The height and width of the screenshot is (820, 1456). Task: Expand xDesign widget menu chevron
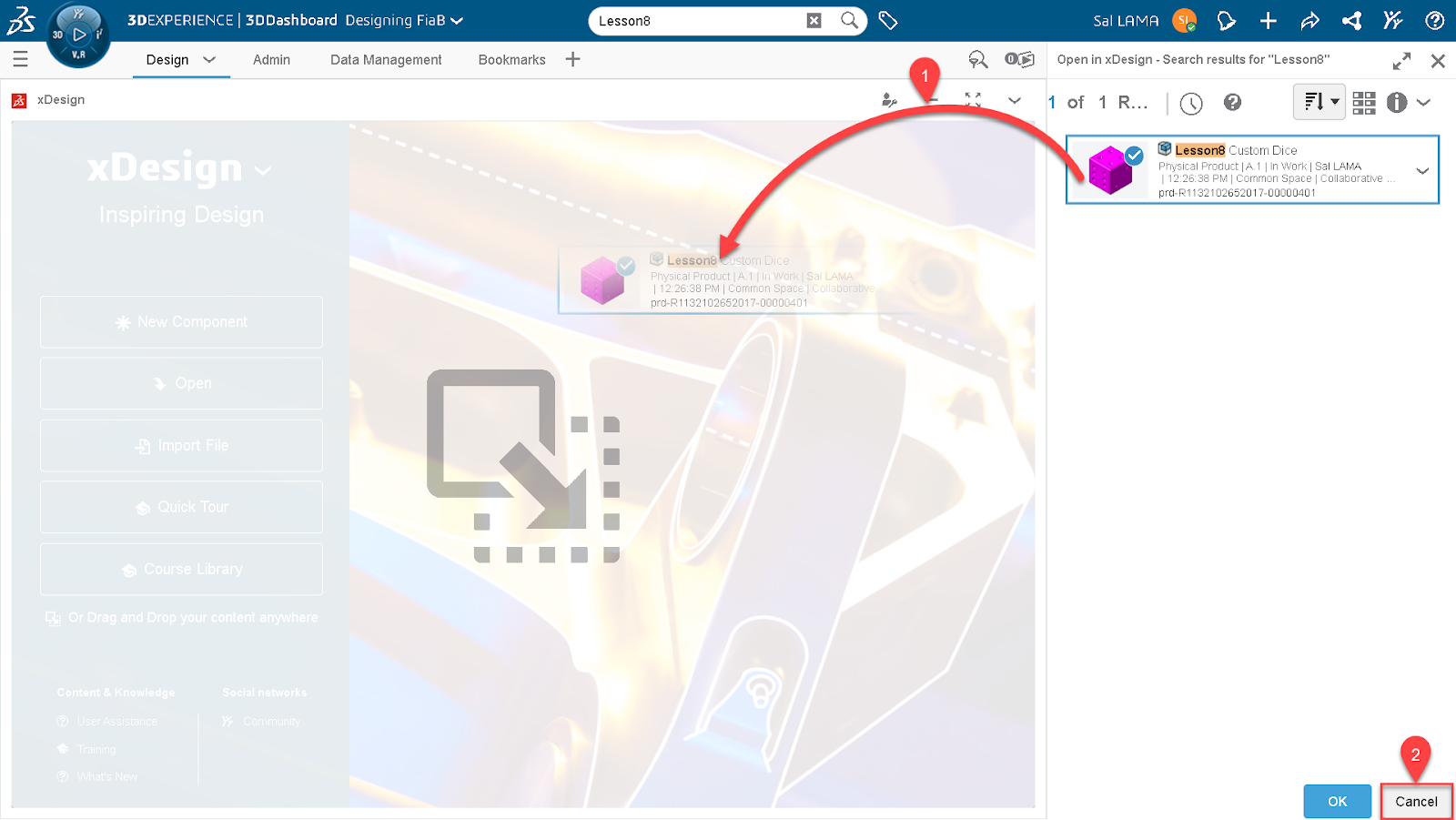click(x=1015, y=100)
